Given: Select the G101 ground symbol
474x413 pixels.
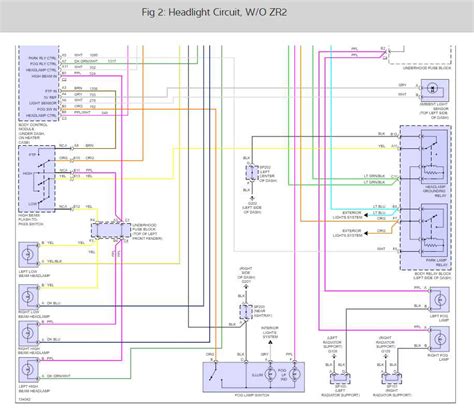Looking at the screenshot, I should (x=385, y=356).
